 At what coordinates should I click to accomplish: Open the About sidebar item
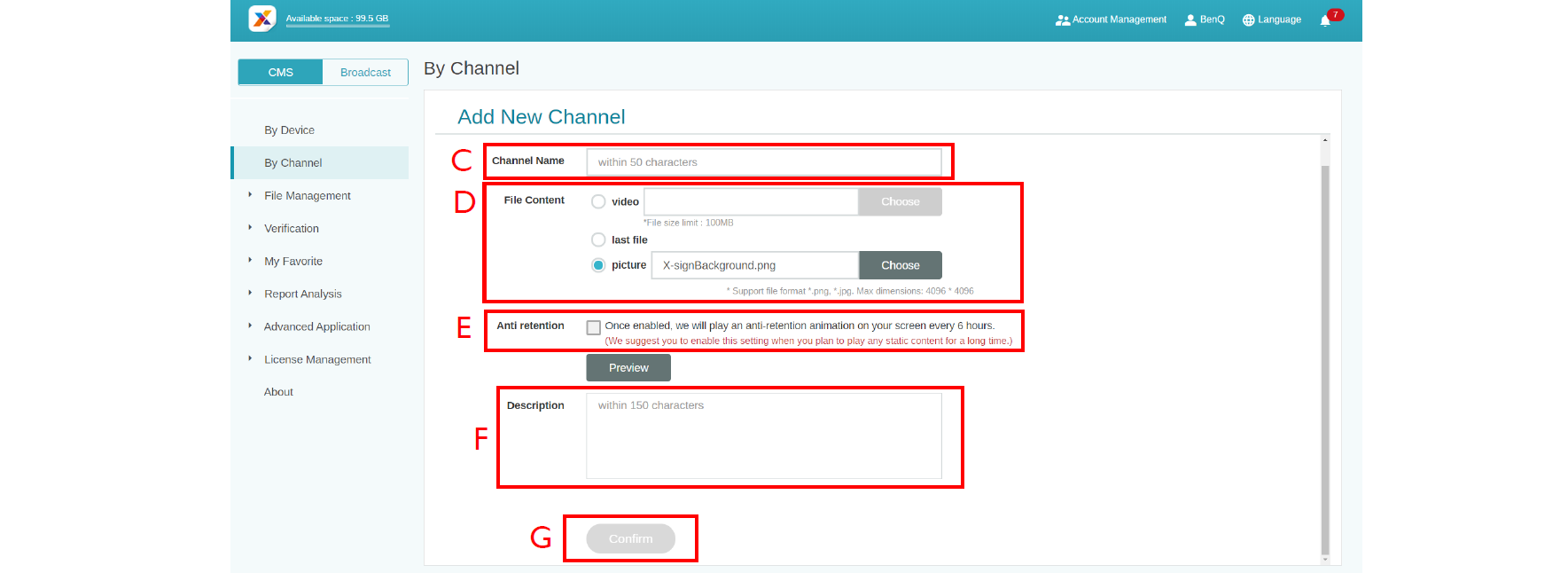click(278, 392)
